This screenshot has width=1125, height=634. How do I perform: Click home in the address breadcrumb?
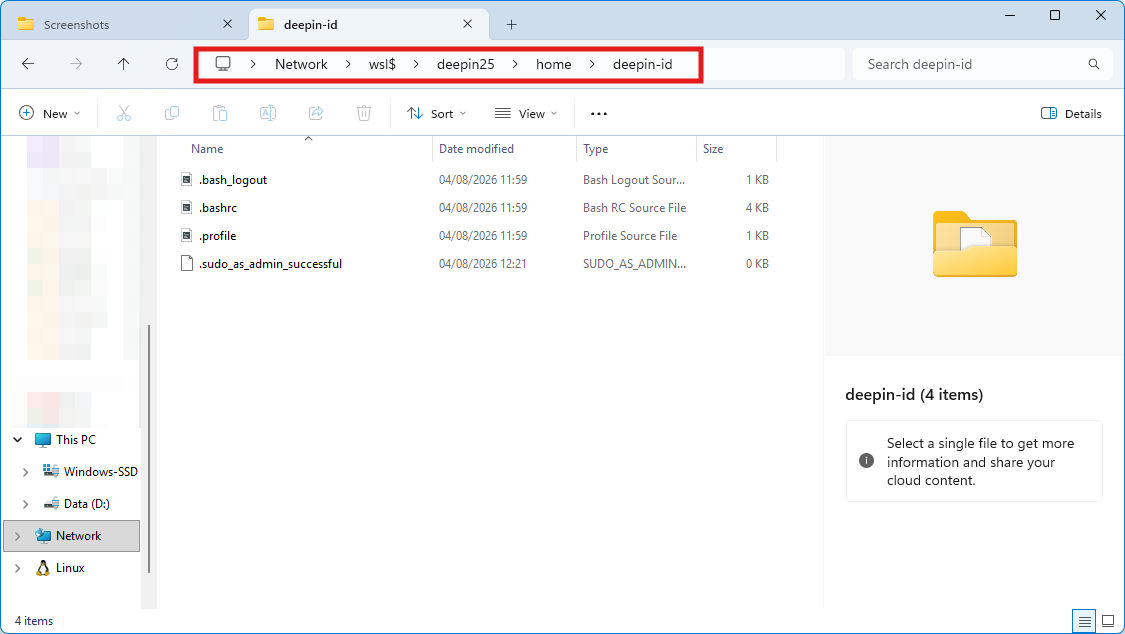click(554, 64)
